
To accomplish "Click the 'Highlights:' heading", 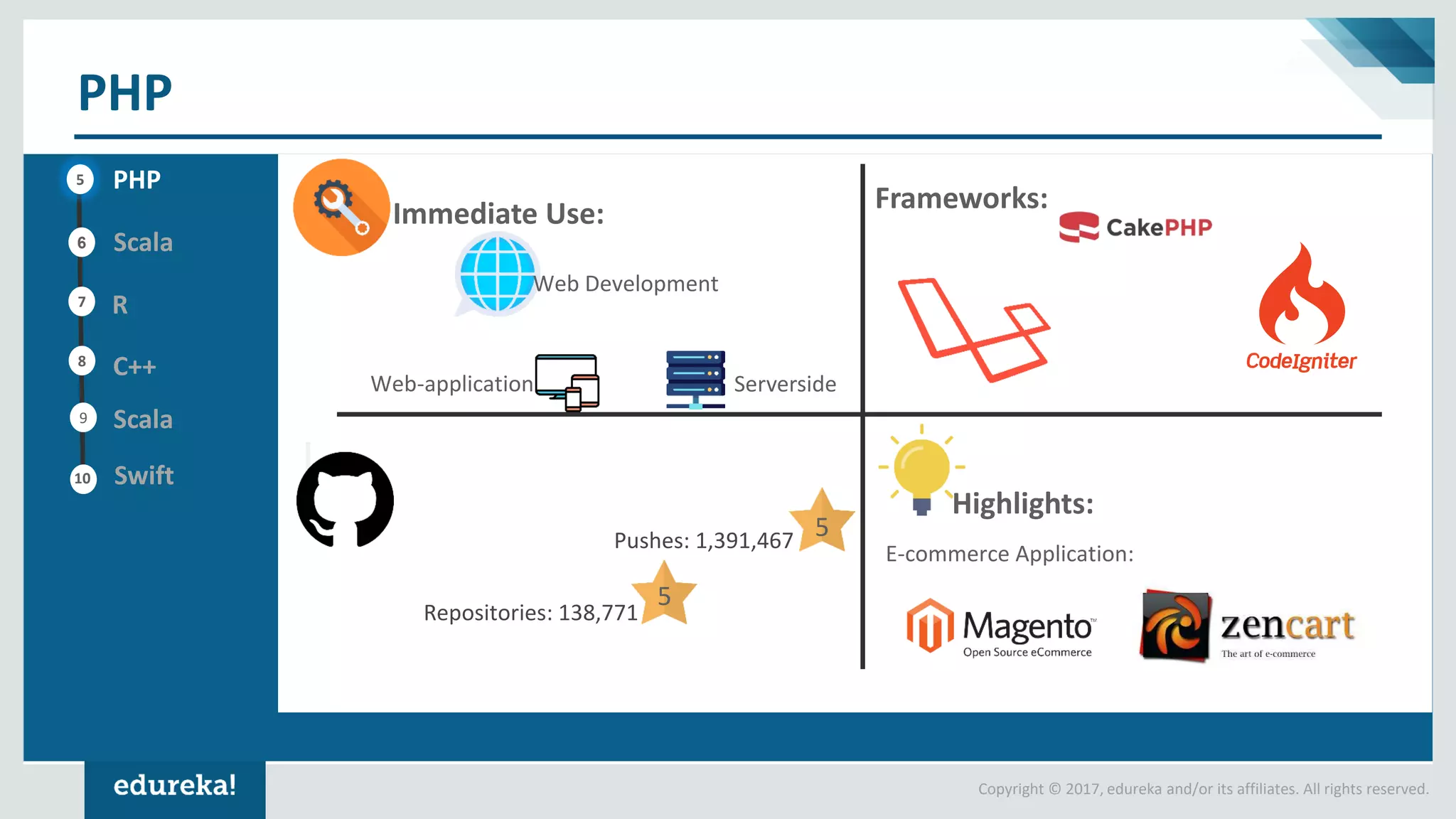I will coord(1022,504).
